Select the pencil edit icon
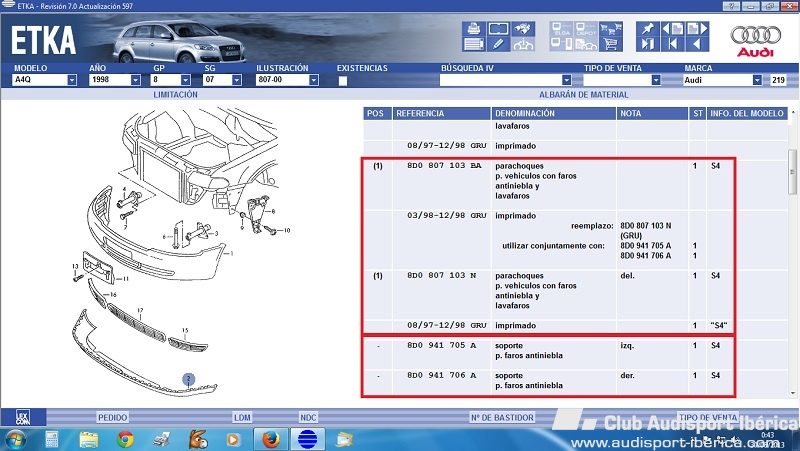 click(x=498, y=44)
